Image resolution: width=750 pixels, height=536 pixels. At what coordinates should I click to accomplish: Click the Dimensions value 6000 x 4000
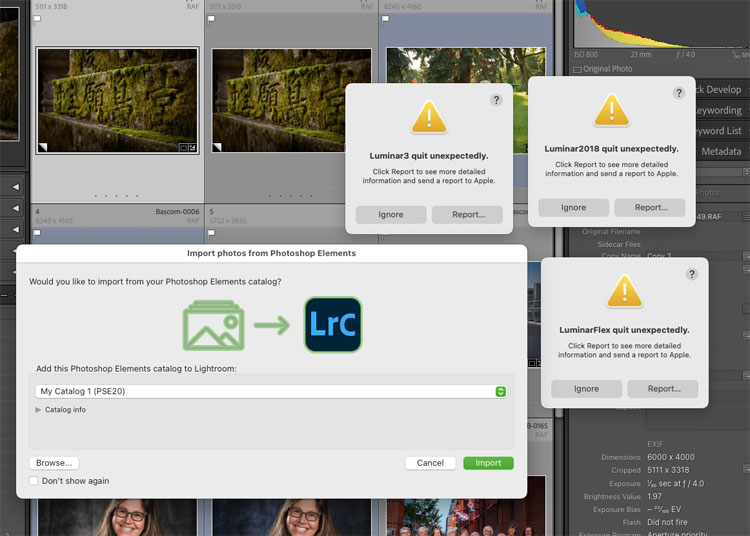click(671, 457)
